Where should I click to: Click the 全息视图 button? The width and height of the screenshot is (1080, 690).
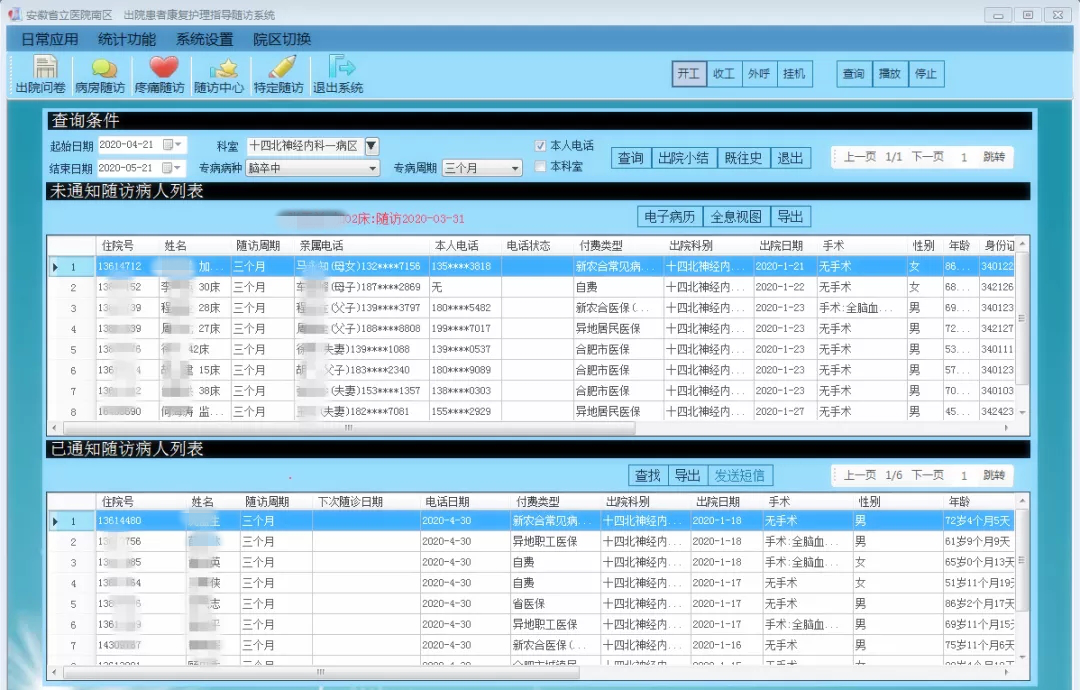pos(736,217)
